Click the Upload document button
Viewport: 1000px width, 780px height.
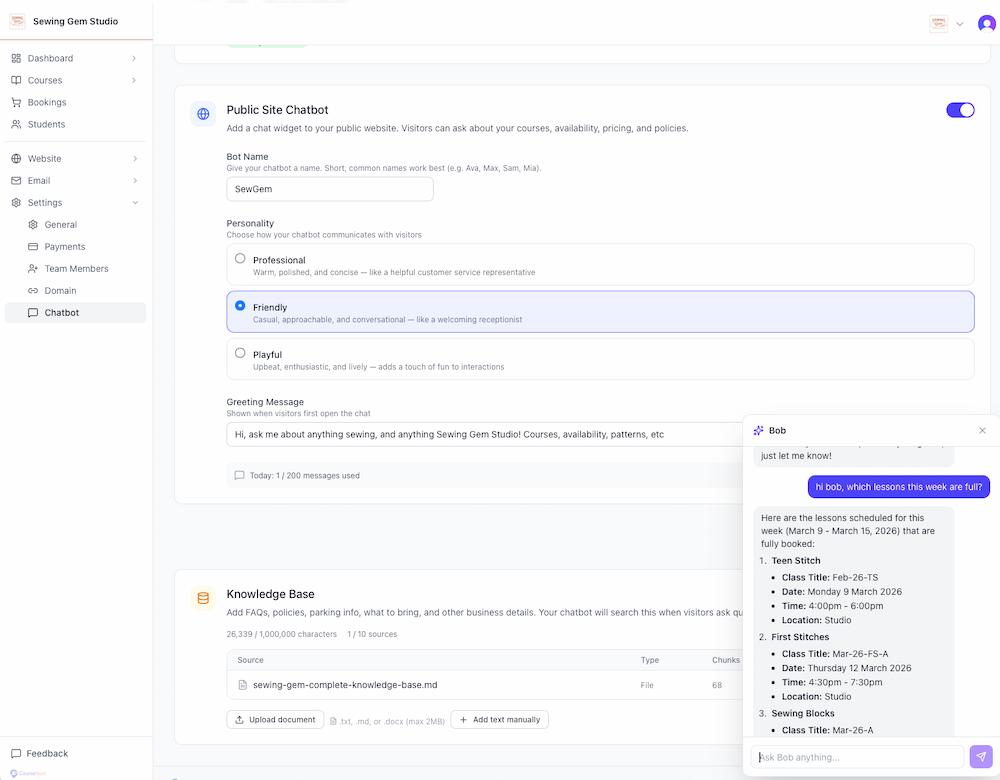(x=274, y=719)
